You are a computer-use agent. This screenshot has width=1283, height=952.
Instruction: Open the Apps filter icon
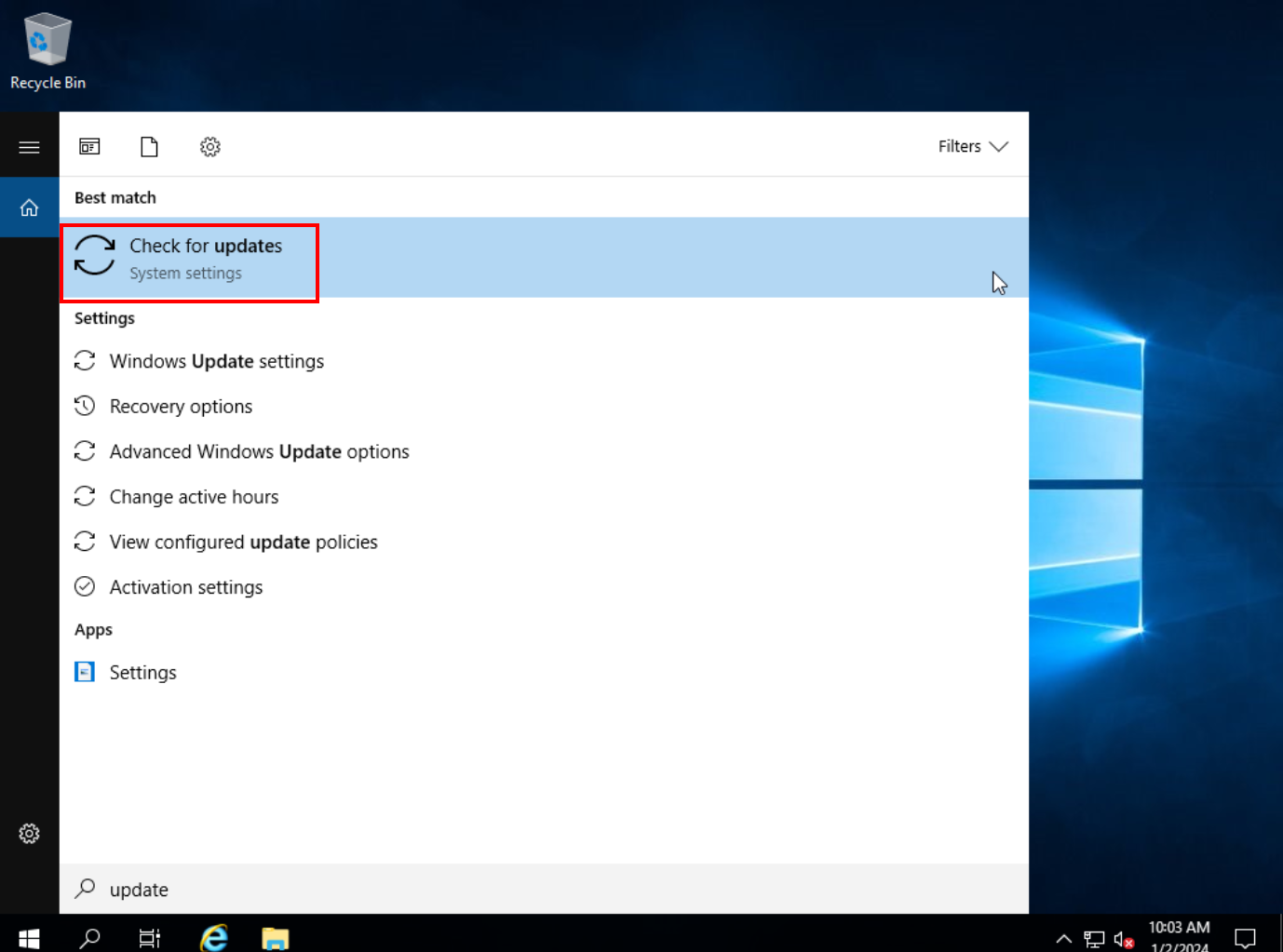[89, 147]
